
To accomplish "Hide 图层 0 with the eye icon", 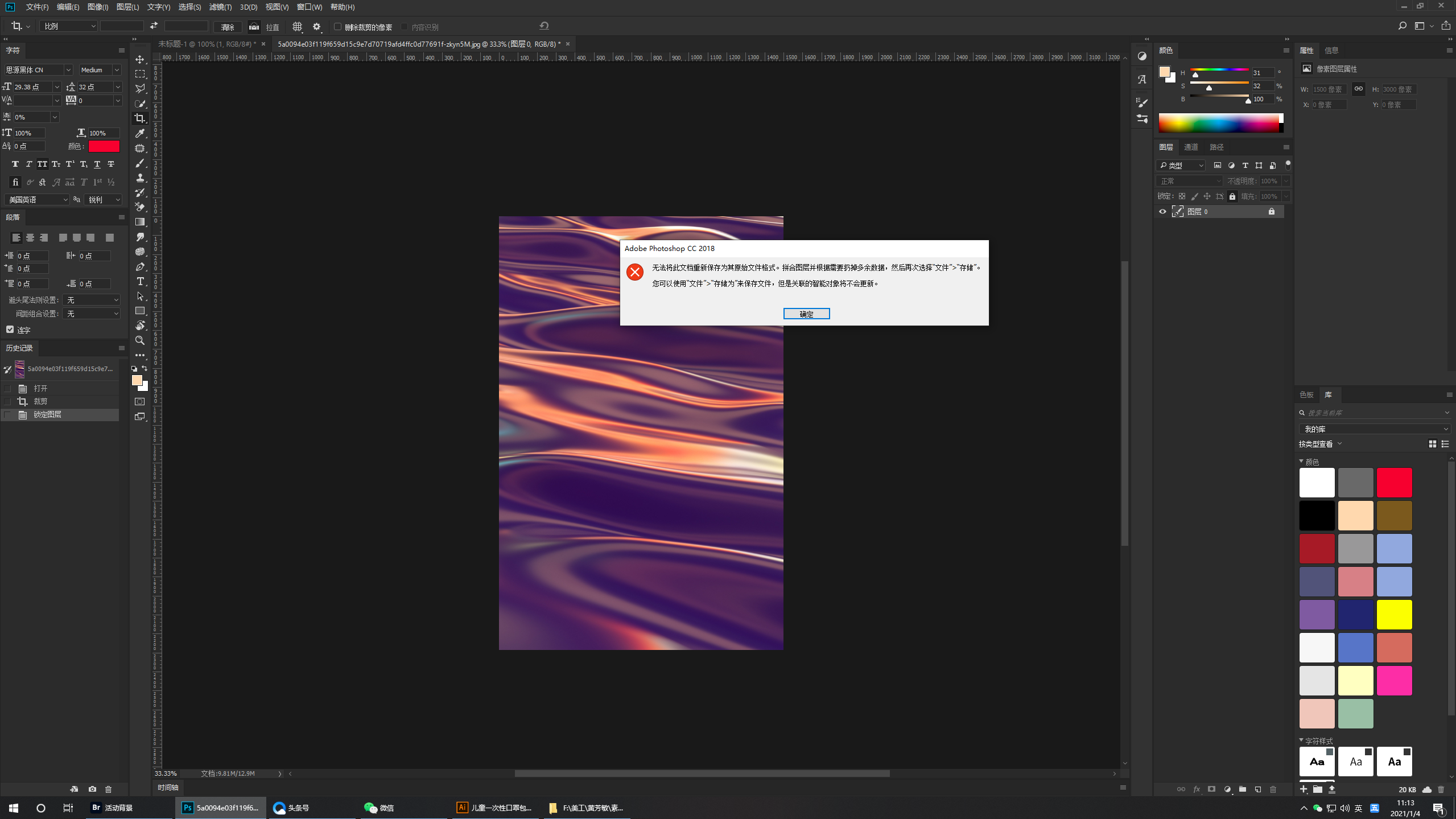I will click(x=1162, y=211).
